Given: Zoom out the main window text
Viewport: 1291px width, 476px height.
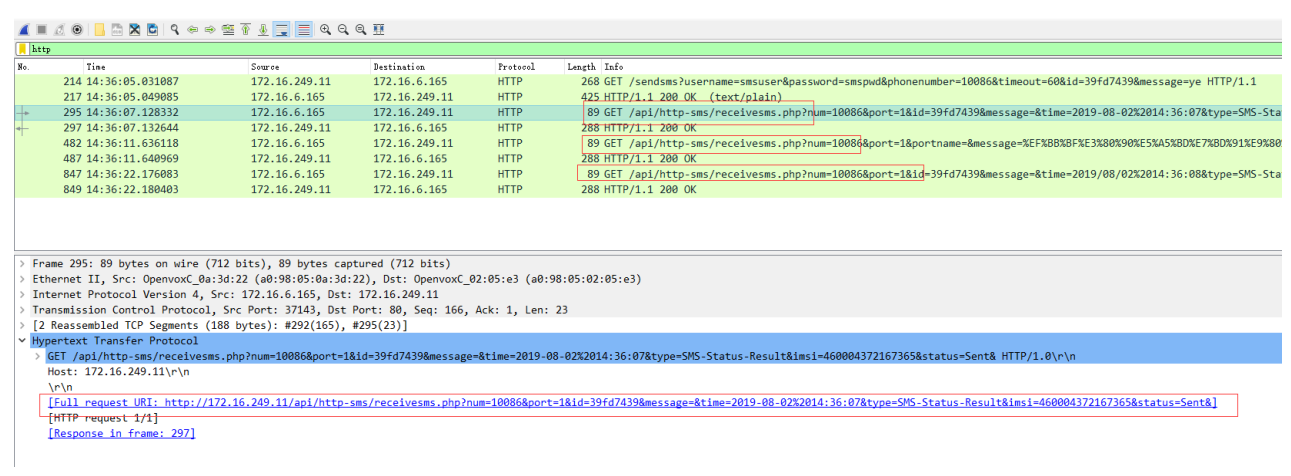Looking at the screenshot, I should (x=343, y=30).
